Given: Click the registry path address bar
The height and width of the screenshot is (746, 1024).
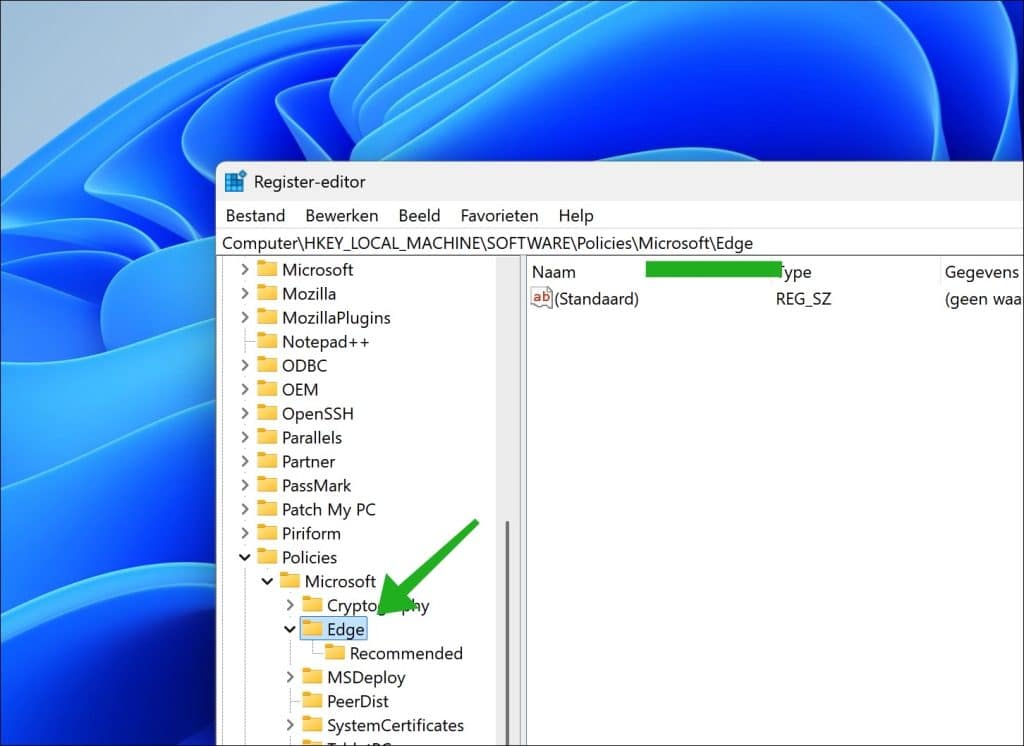Looking at the screenshot, I should (620, 243).
